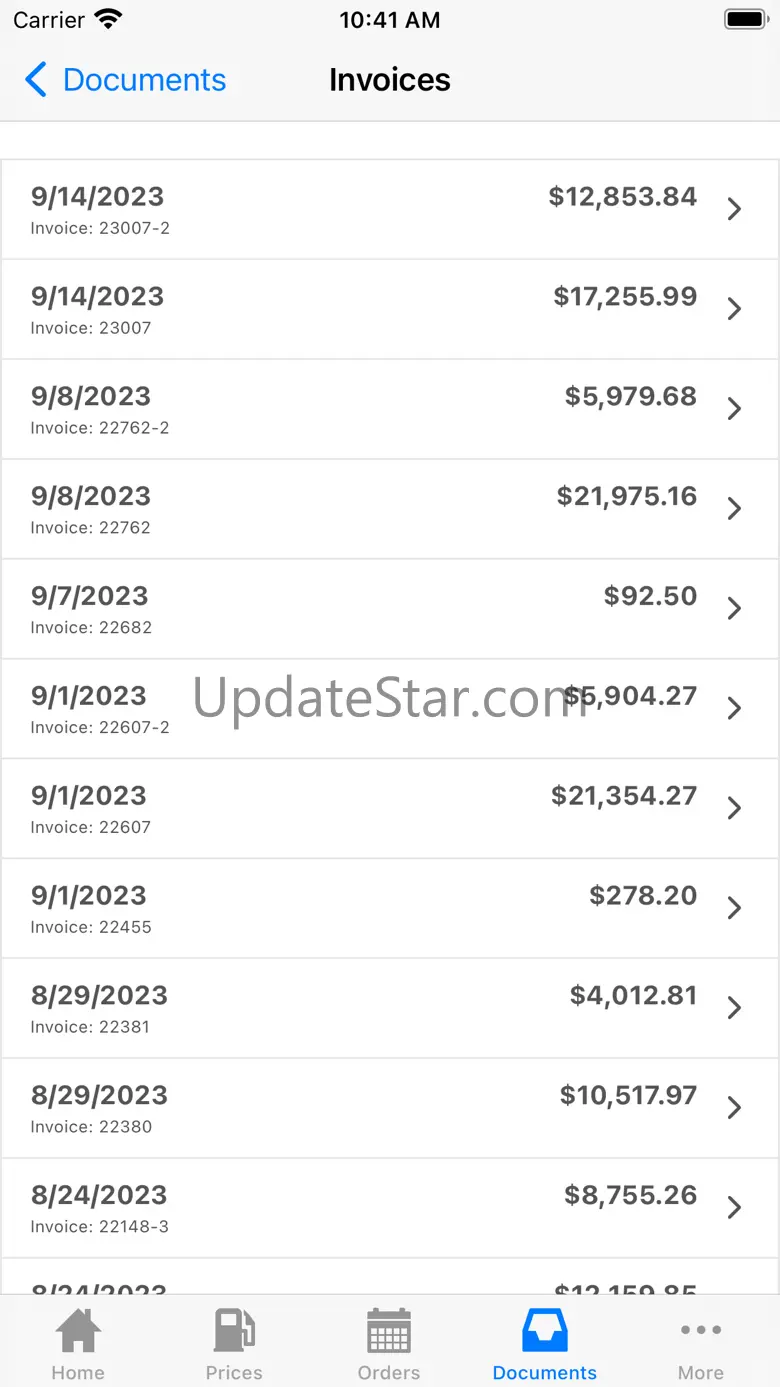780x1387 pixels.
Task: Select the Orders calendar icon
Action: [389, 1331]
